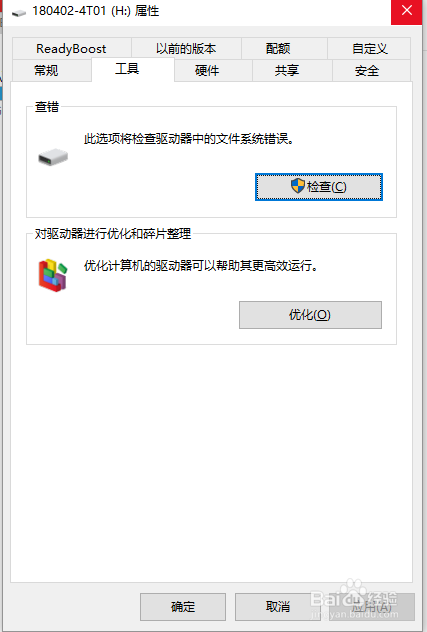The width and height of the screenshot is (427, 632).
Task: Open the 安全 tab
Action: tap(367, 71)
